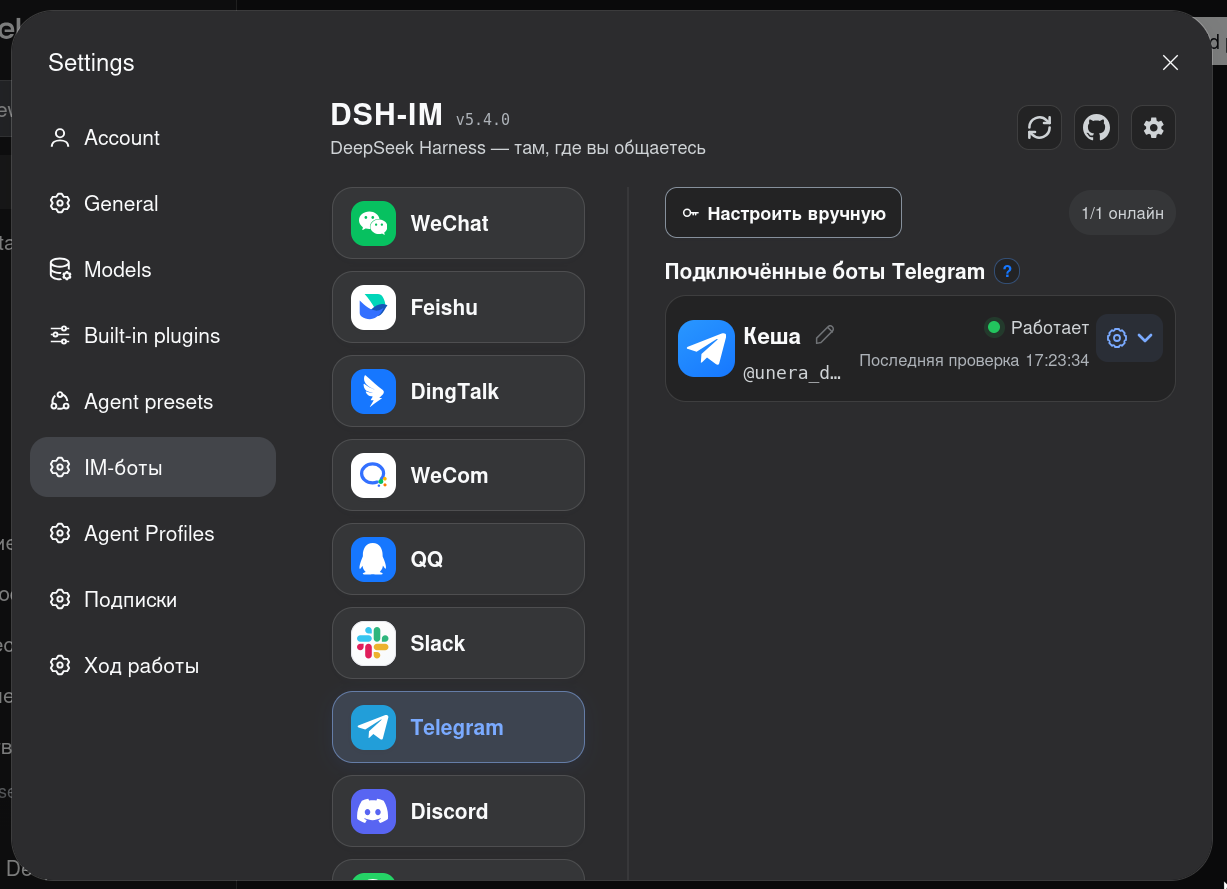Select the QQ penguin logo
Image resolution: width=1227 pixels, height=889 pixels.
click(x=373, y=559)
